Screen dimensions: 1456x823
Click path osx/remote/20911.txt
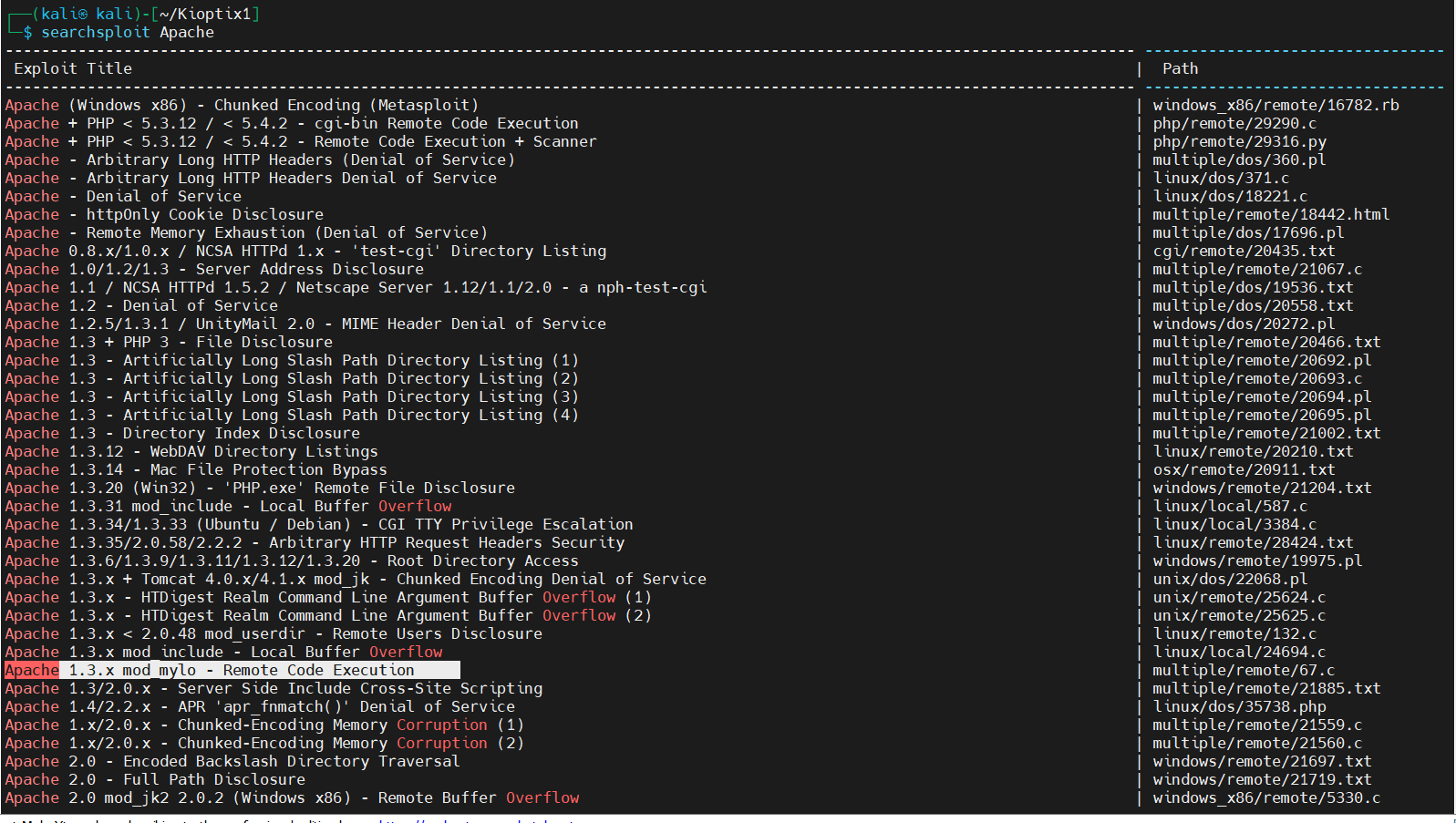[x=1244, y=469]
